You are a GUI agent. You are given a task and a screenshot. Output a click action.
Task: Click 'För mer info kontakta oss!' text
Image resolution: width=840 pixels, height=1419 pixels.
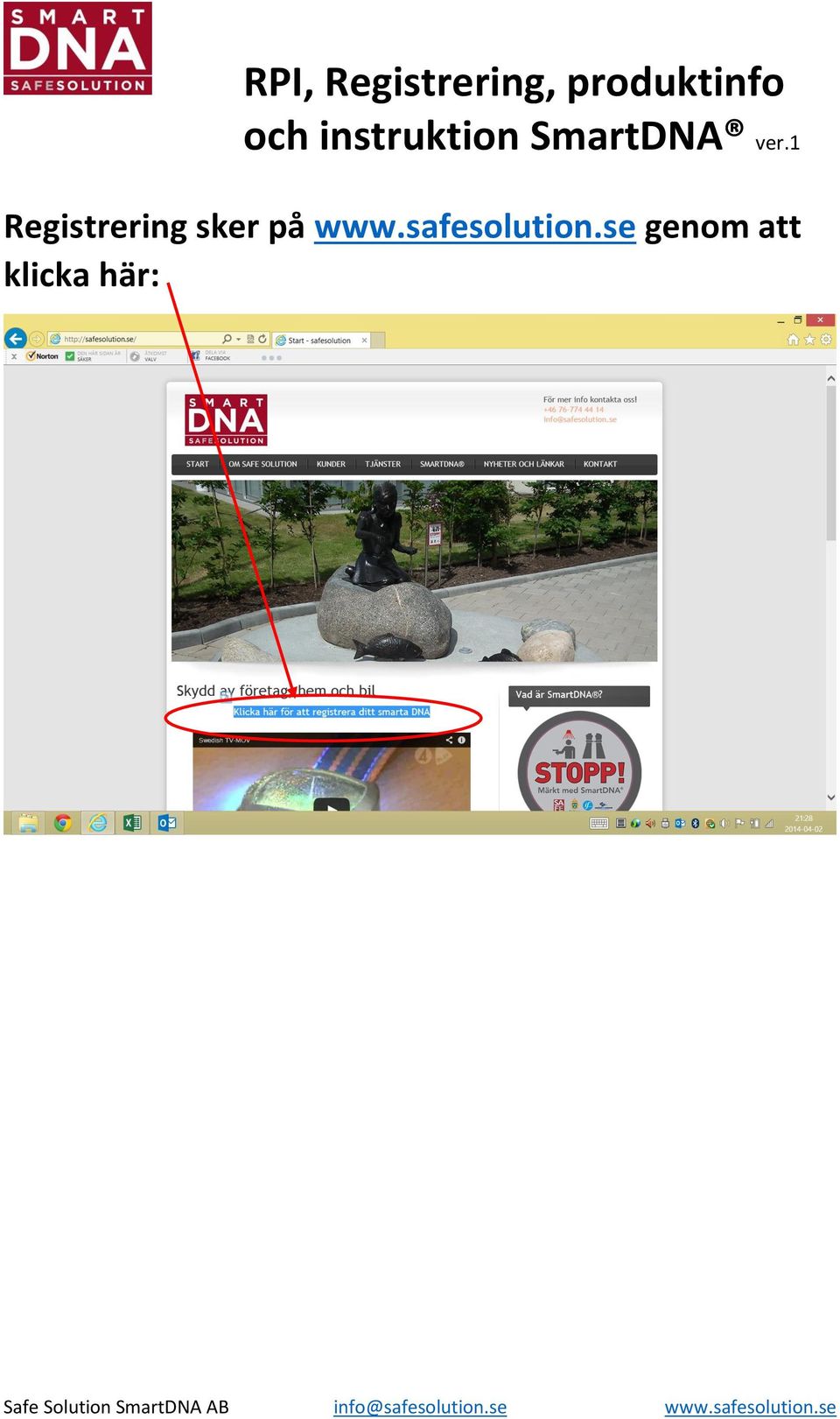click(590, 400)
